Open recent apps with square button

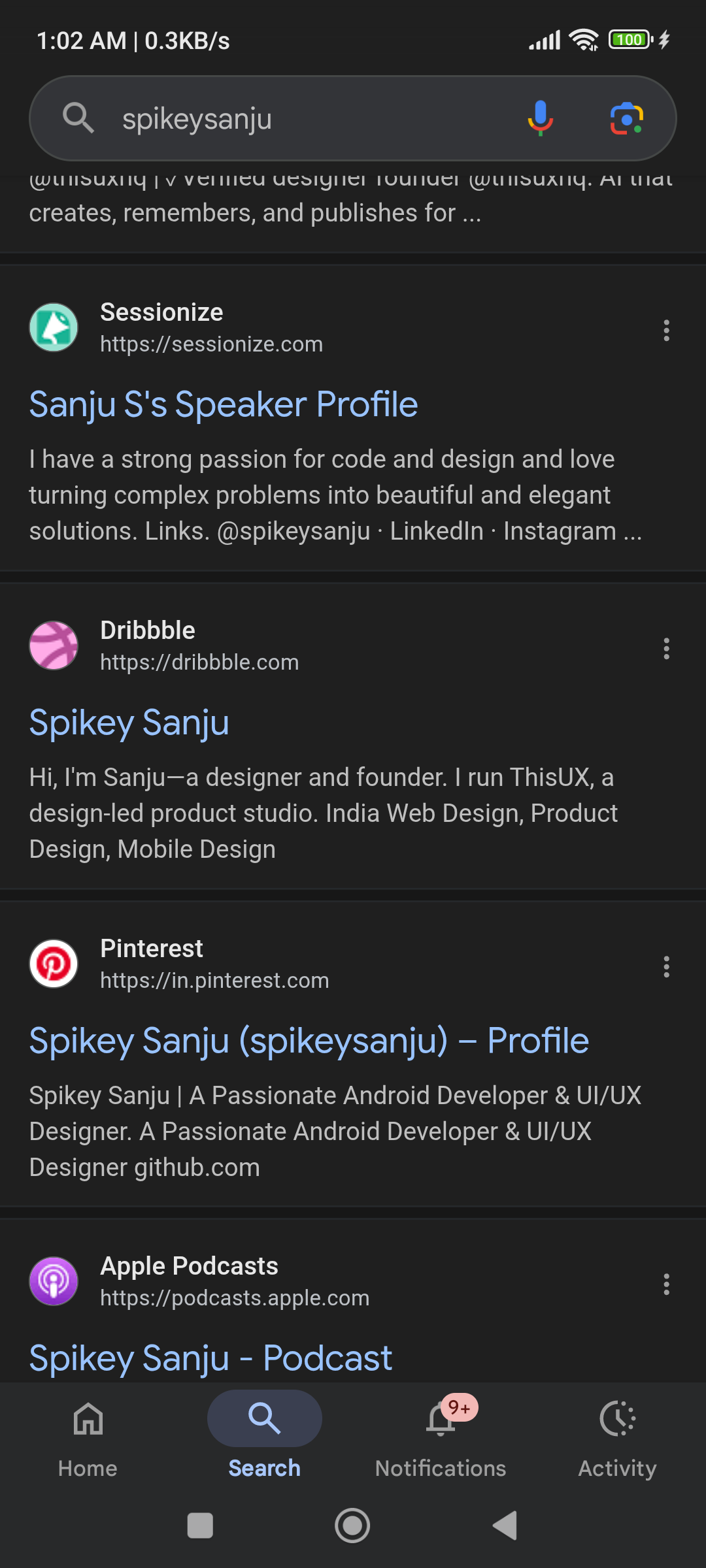(x=200, y=1526)
